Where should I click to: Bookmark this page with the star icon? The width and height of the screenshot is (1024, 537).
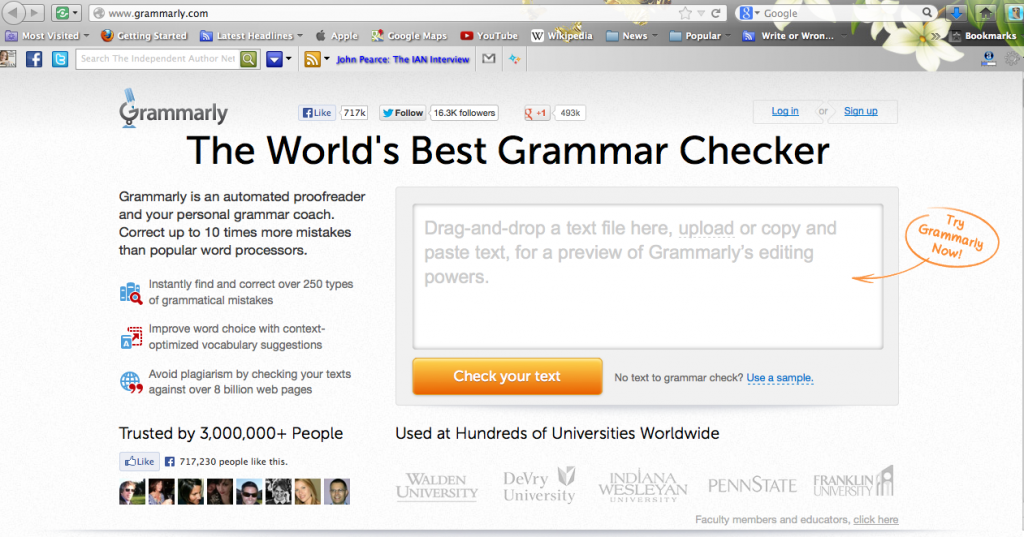click(684, 13)
